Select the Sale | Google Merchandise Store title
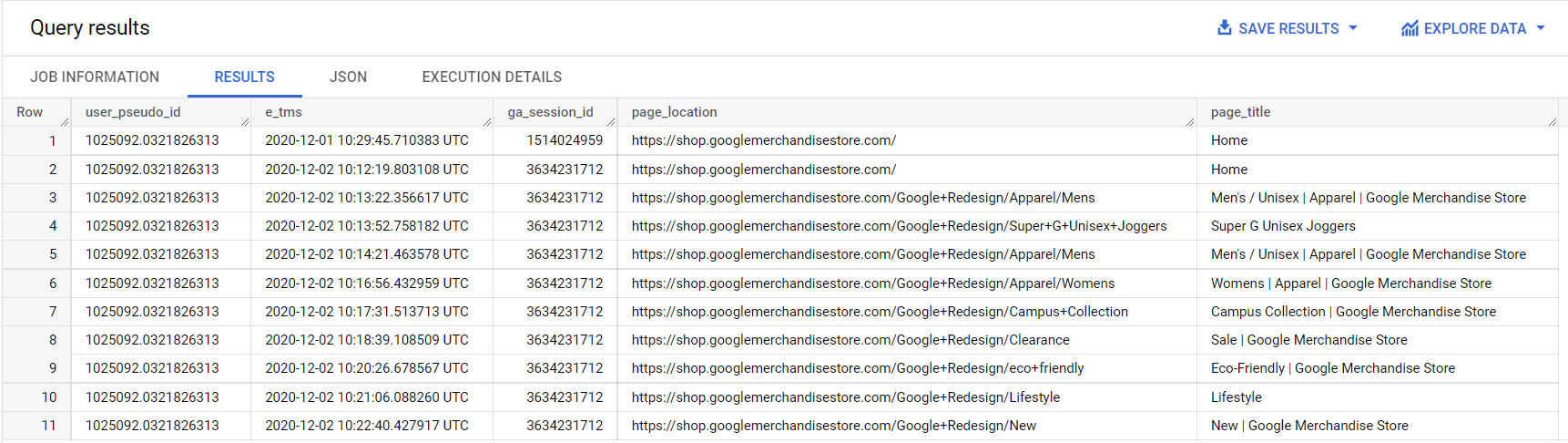The image size is (1568, 443). pos(1309,340)
